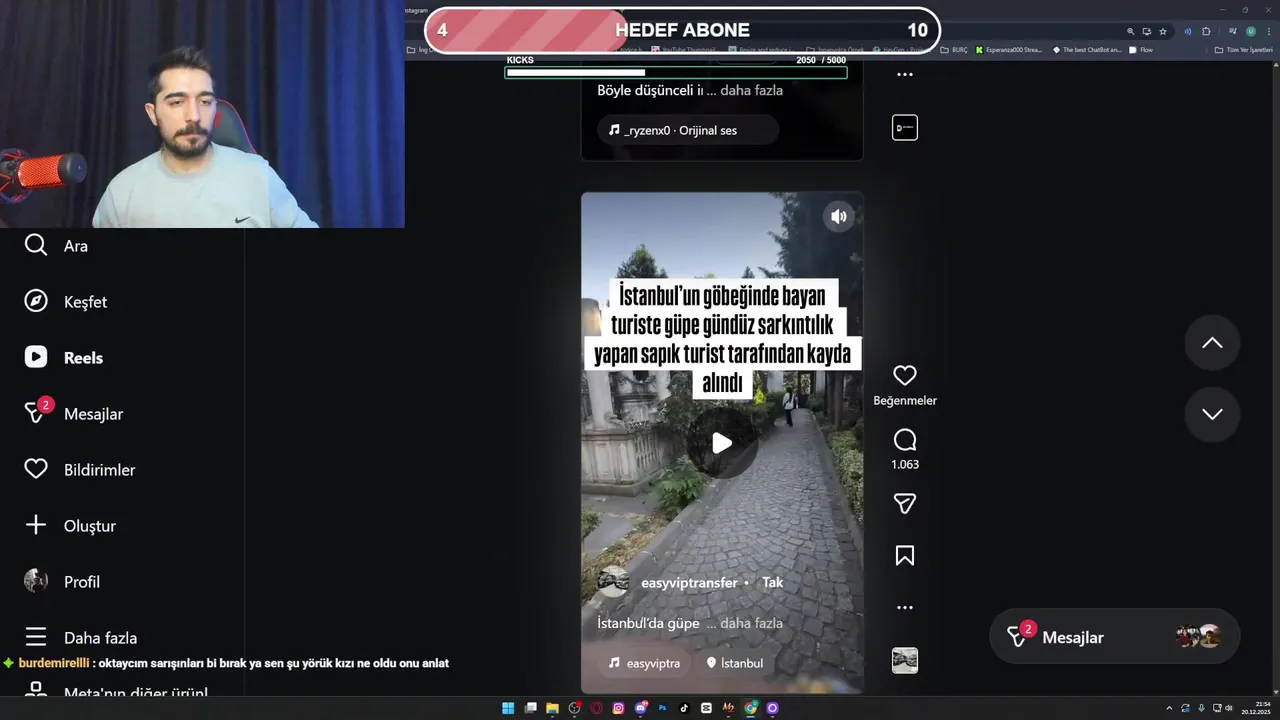Open the floating Mesajlar chat popup
The image size is (1280, 720).
tap(1114, 637)
